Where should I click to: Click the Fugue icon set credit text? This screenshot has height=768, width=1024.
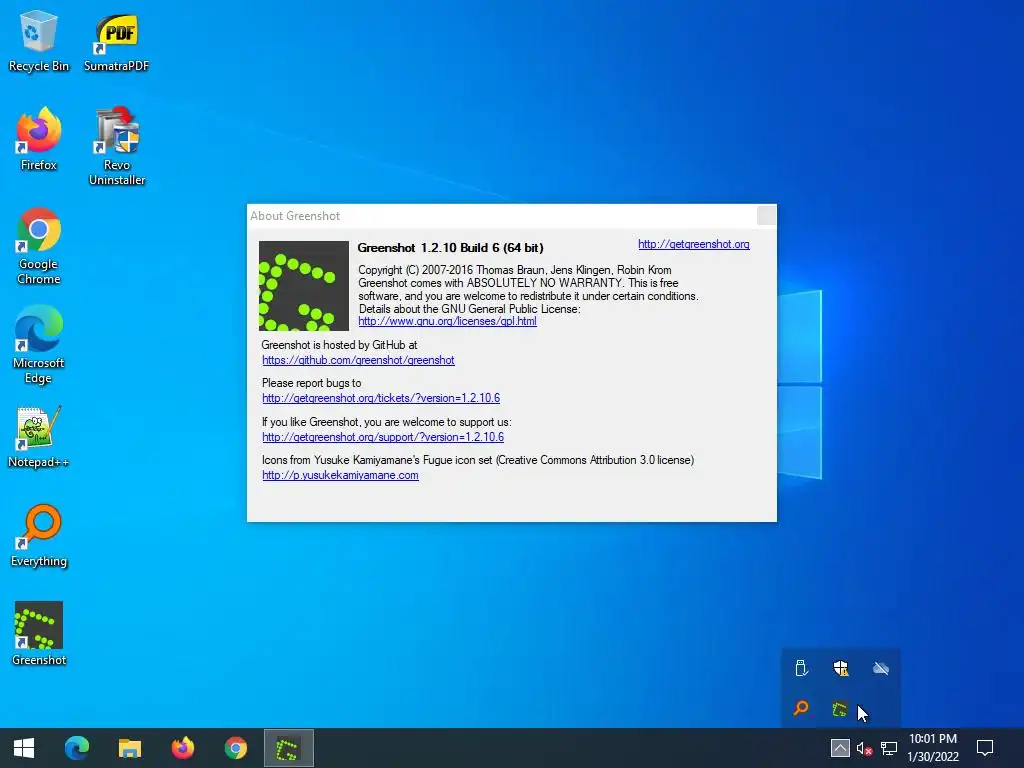click(477, 460)
